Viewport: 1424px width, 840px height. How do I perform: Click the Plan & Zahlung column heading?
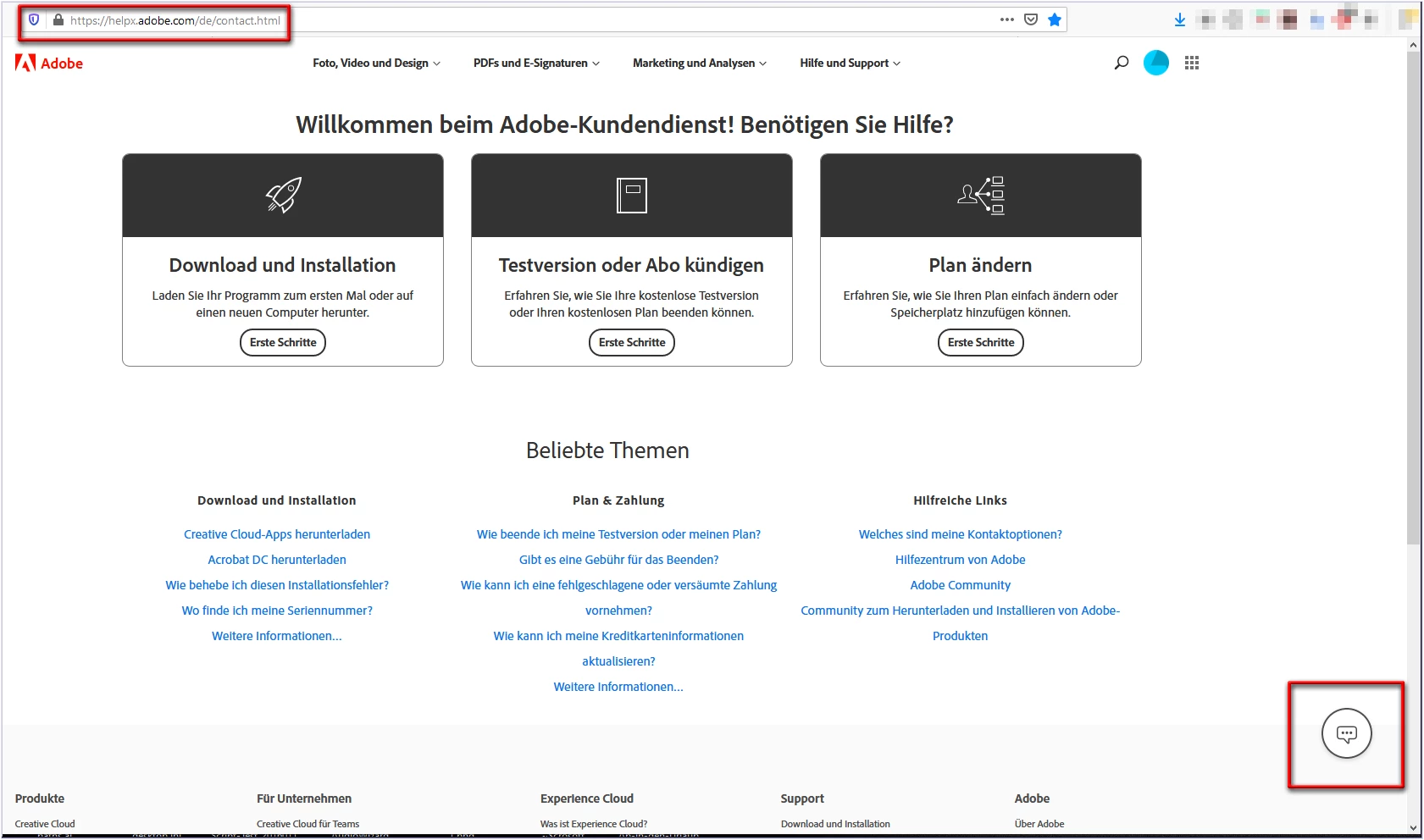618,500
